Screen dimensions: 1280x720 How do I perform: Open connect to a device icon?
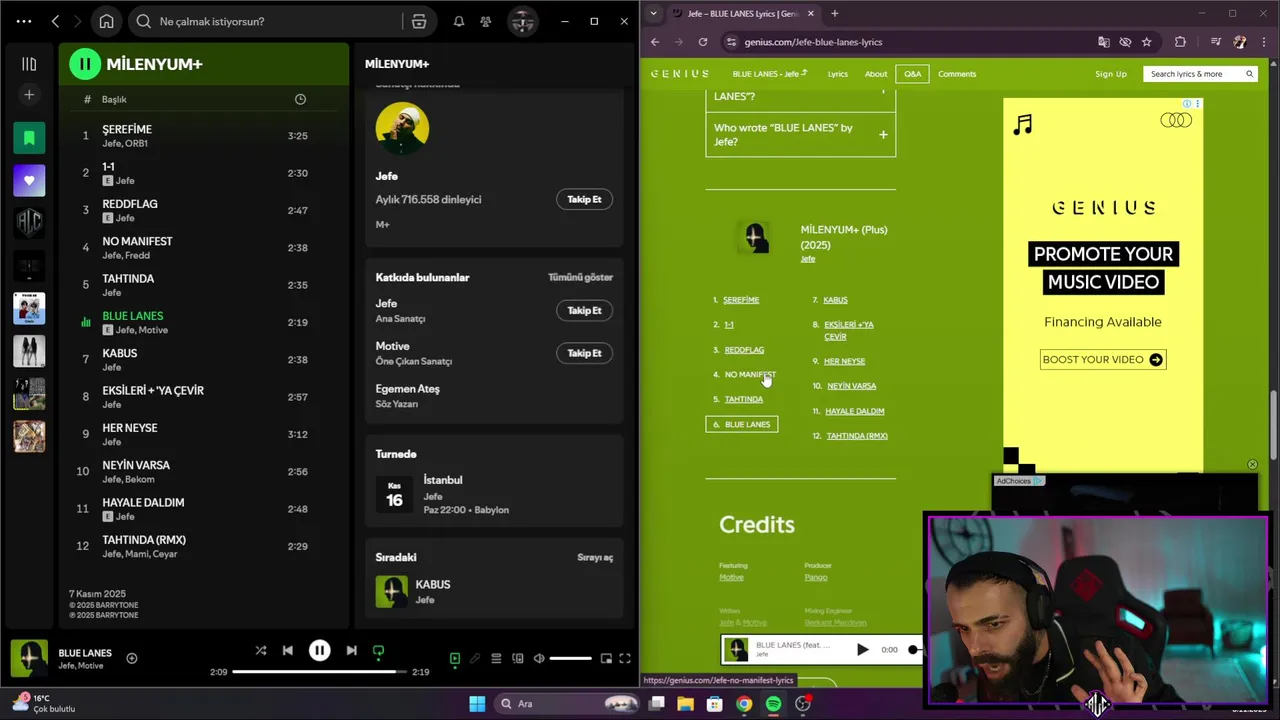tap(517, 658)
